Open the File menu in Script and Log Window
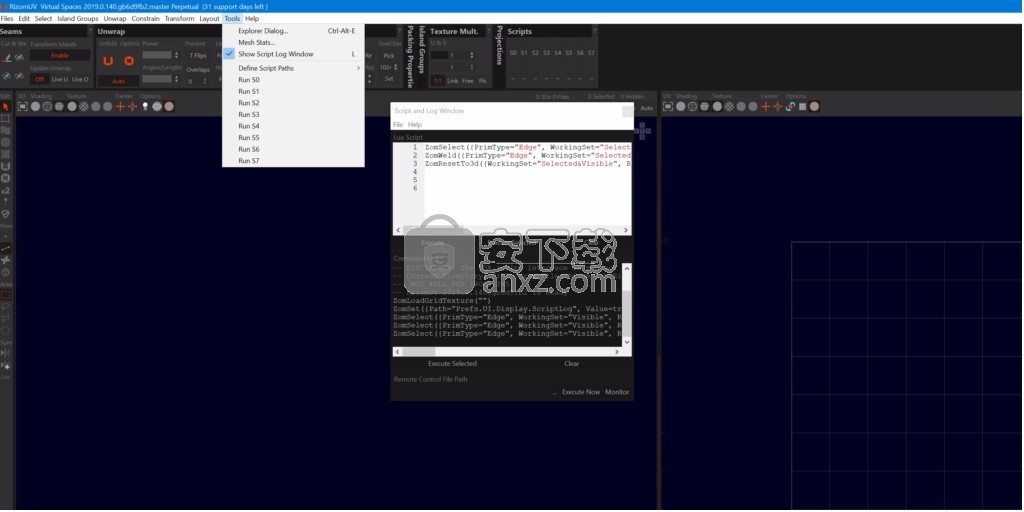The height and width of the screenshot is (512, 1024). coord(398,125)
